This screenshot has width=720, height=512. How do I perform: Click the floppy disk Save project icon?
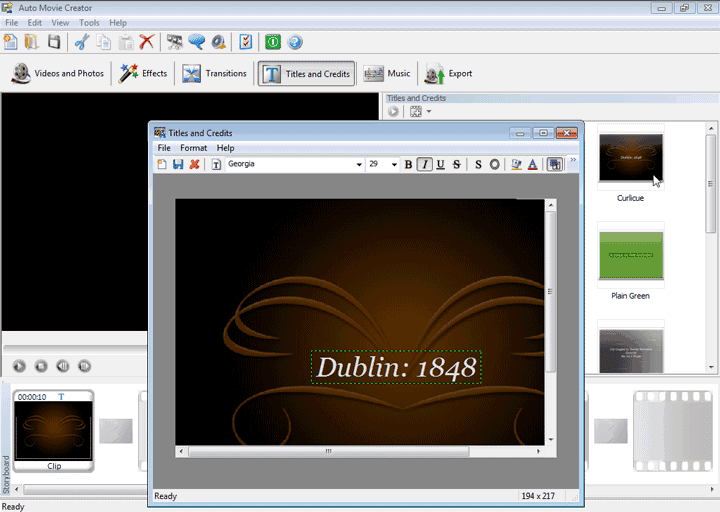pyautogui.click(x=54, y=42)
